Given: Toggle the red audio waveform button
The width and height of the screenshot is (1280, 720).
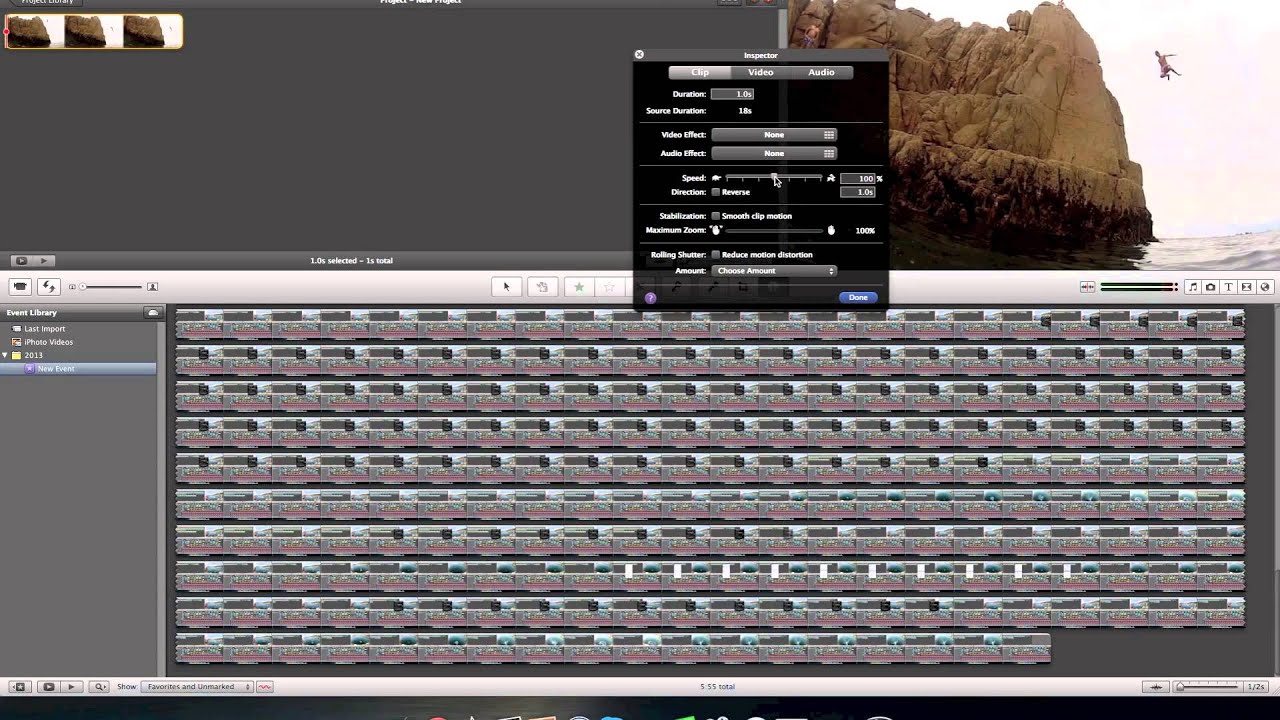Looking at the screenshot, I should click(x=264, y=687).
